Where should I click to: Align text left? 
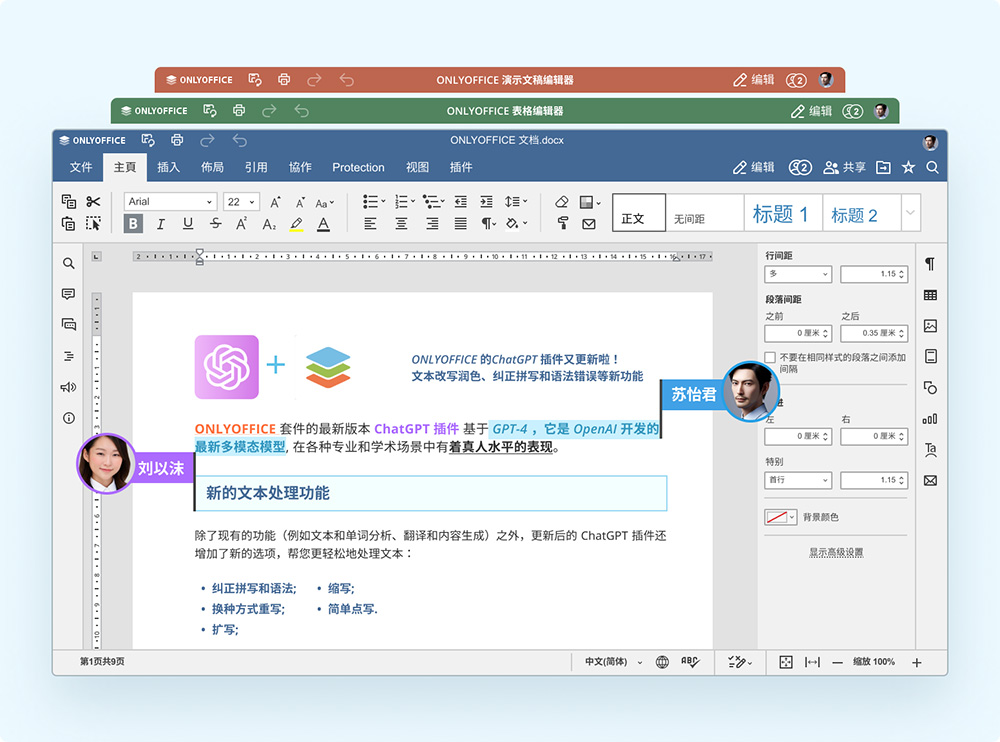tap(370, 223)
